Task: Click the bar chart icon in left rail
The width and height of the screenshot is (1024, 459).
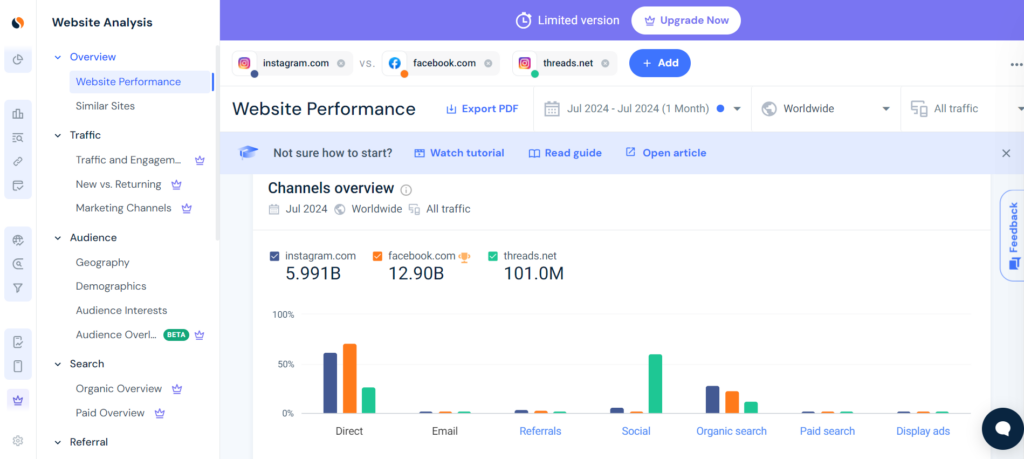Action: (x=18, y=114)
